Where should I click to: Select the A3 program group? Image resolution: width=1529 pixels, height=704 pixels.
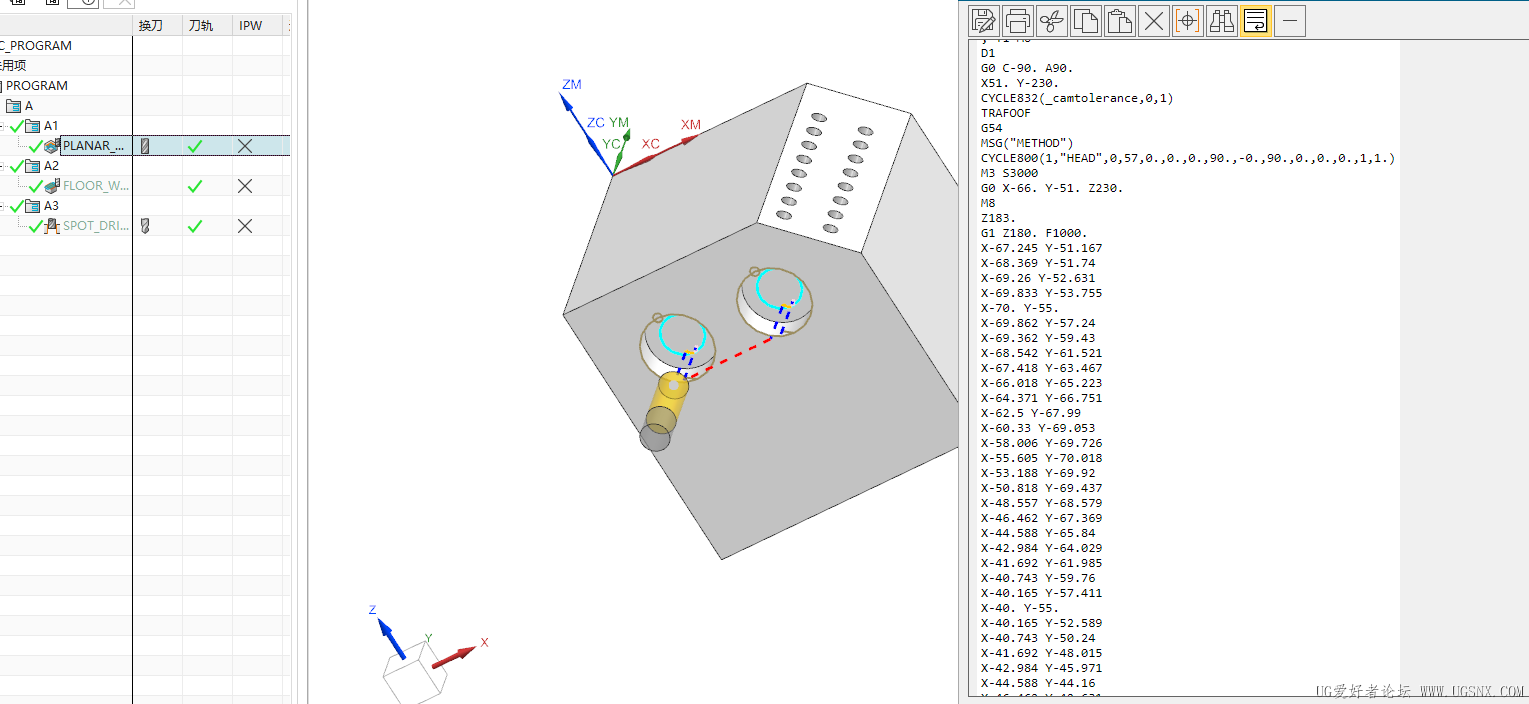point(51,206)
